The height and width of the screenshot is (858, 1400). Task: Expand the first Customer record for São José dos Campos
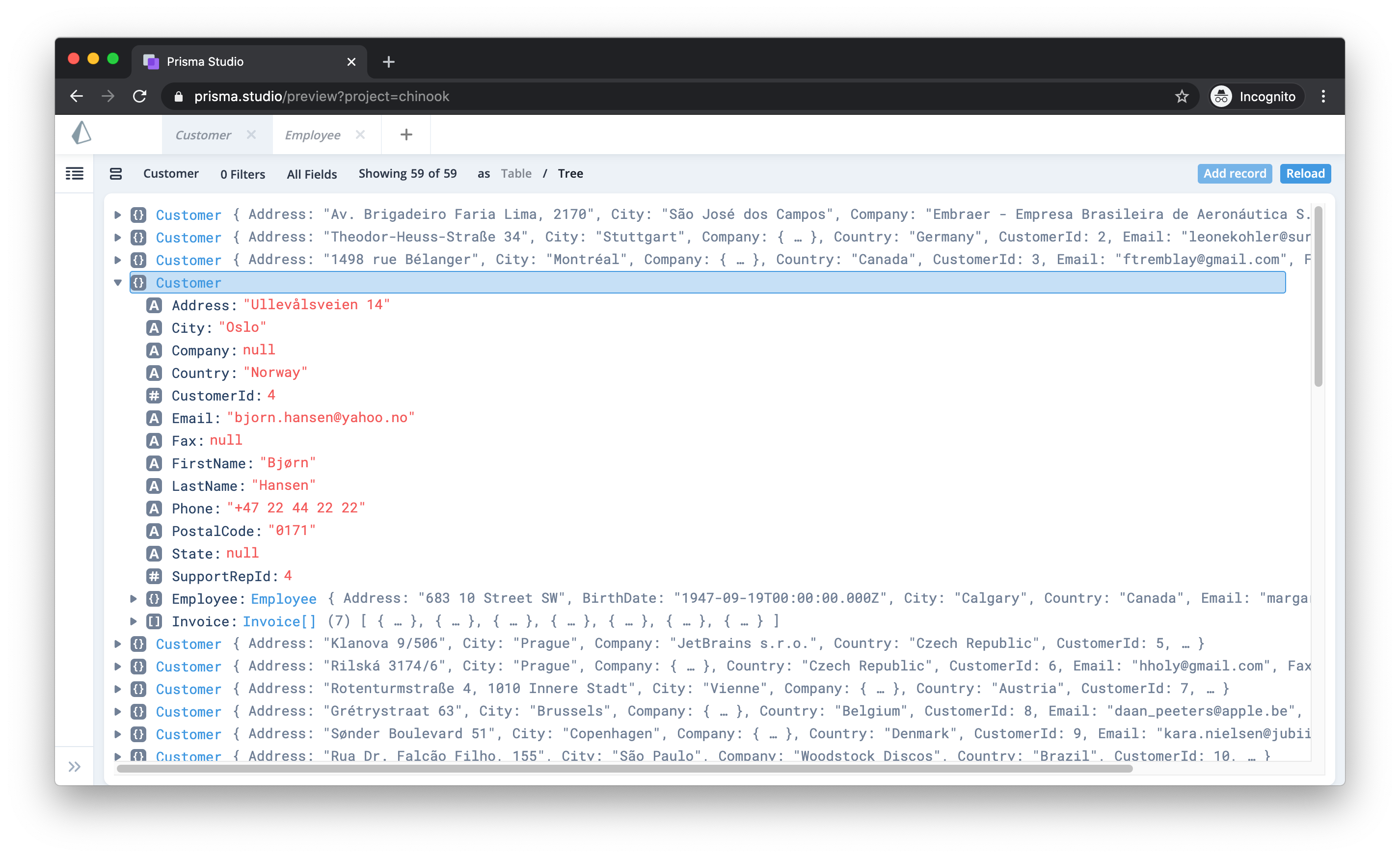(118, 215)
